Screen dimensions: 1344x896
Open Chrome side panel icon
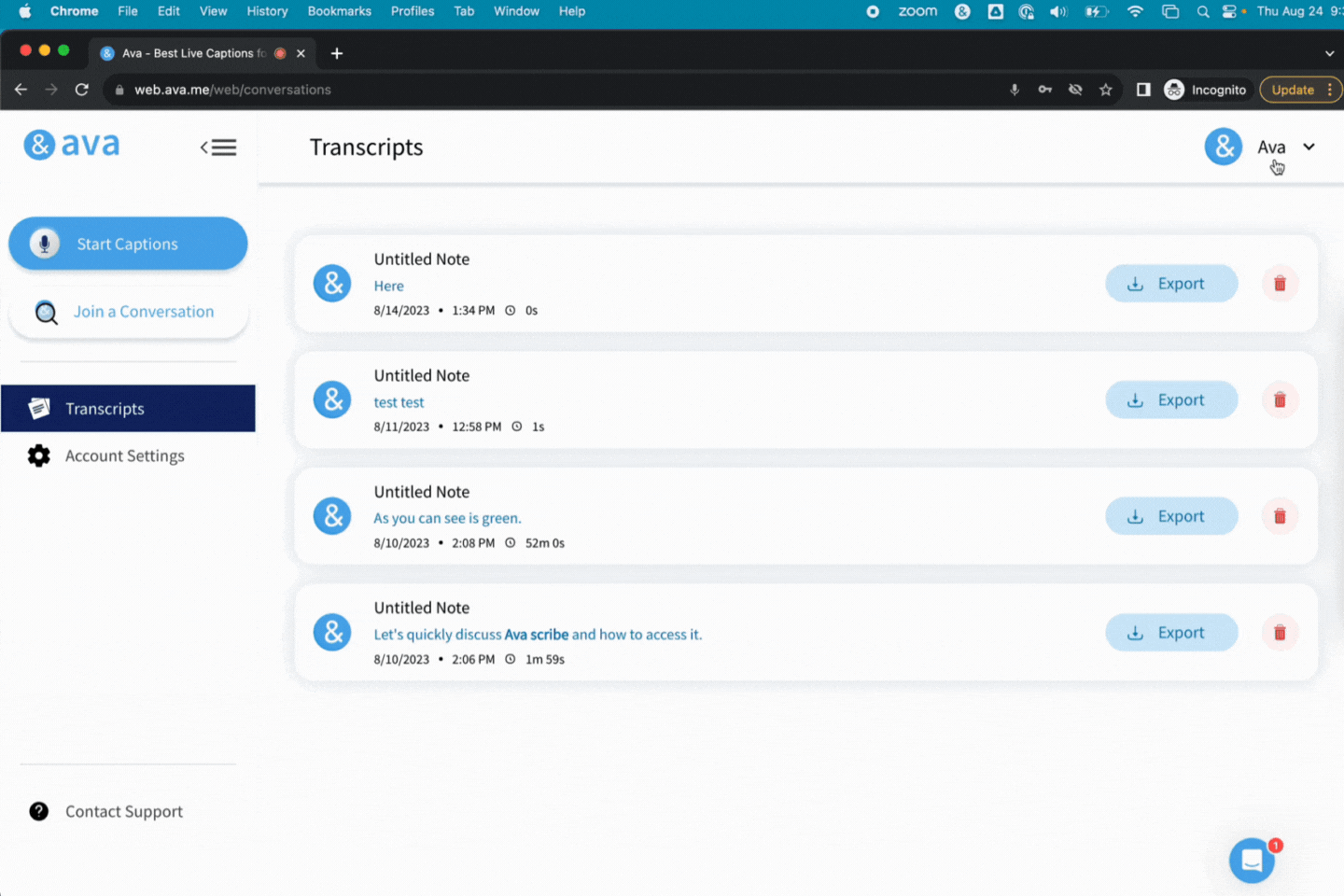[x=1143, y=90]
